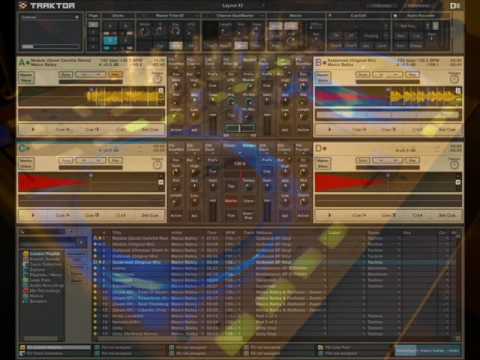Click the Native Instruments logo icon

[455, 6]
